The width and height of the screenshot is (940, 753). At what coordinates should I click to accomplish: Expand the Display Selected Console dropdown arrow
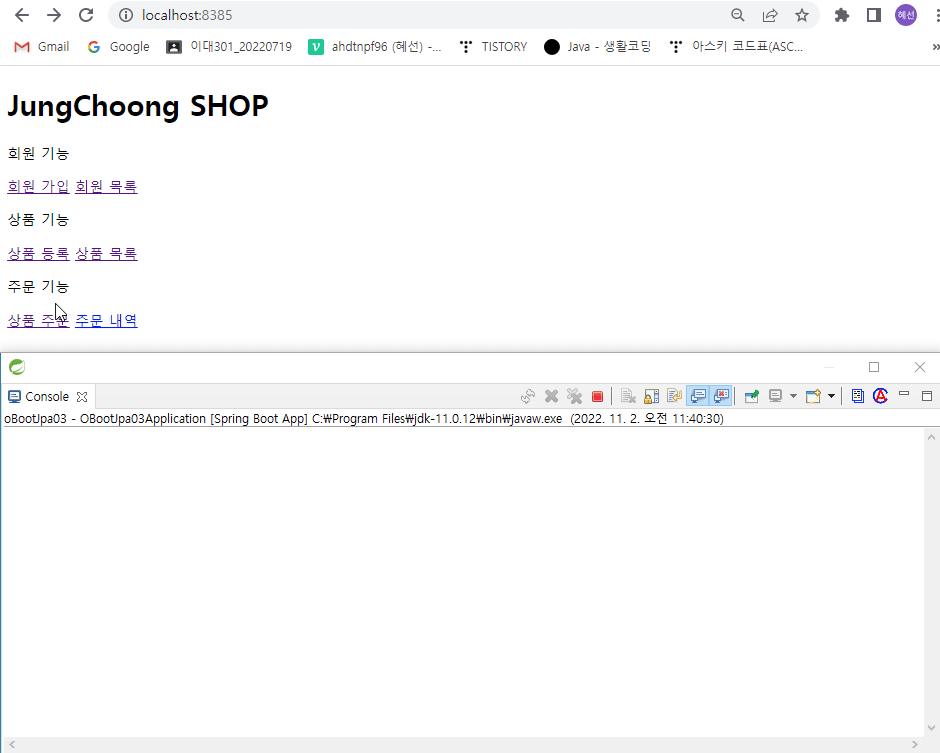click(x=793, y=396)
